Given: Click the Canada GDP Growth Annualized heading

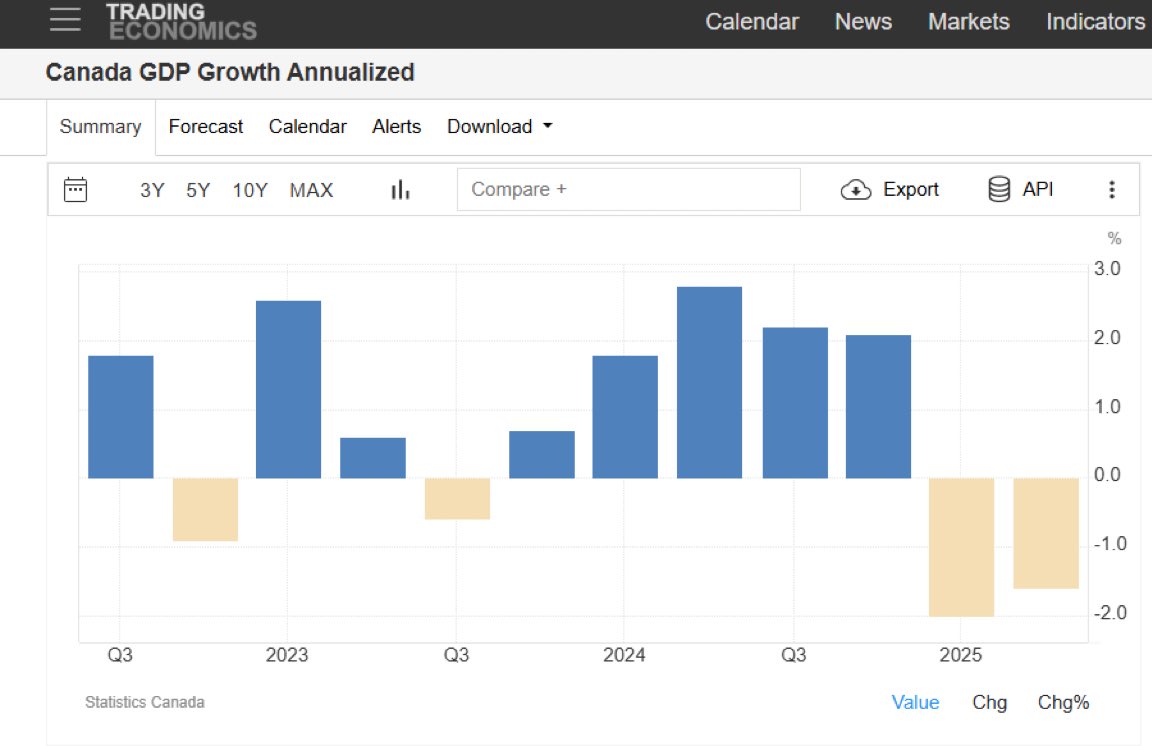Looking at the screenshot, I should 230,72.
